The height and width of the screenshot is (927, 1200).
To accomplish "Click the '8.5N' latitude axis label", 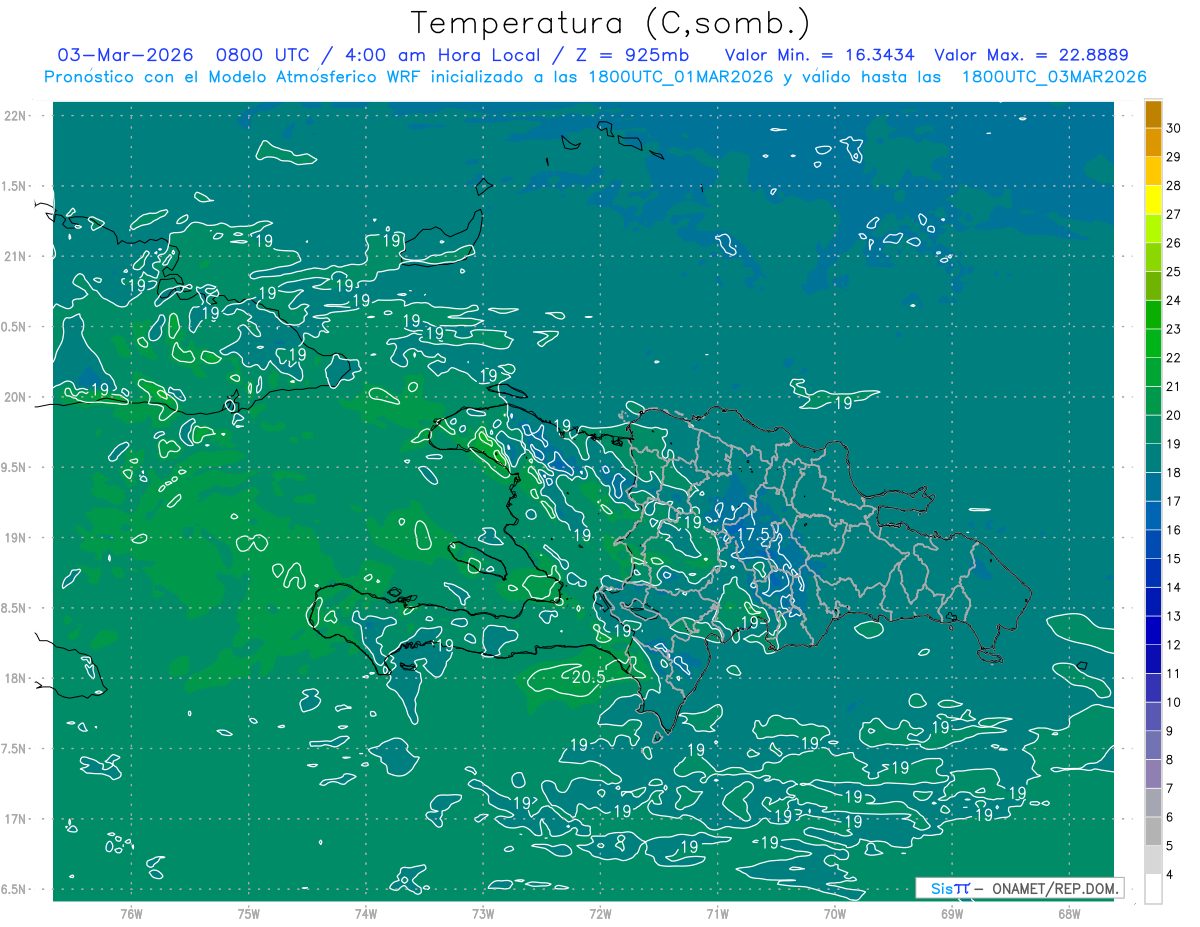I will tap(15, 608).
